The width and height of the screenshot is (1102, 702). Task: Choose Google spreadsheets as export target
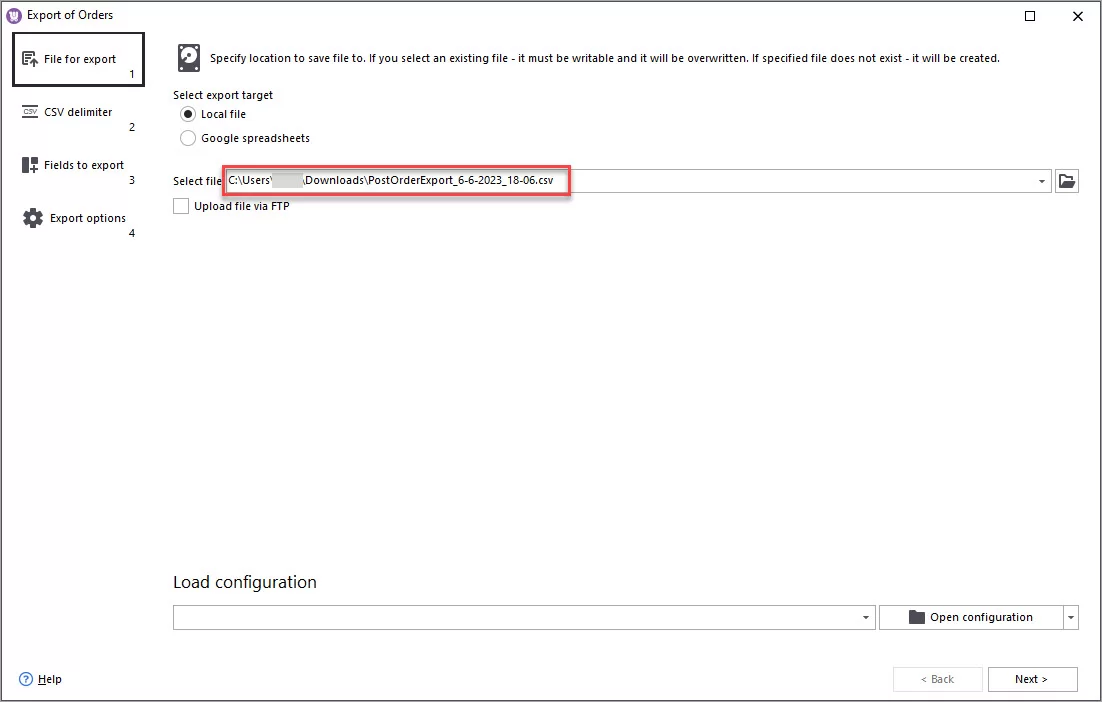[x=187, y=138]
